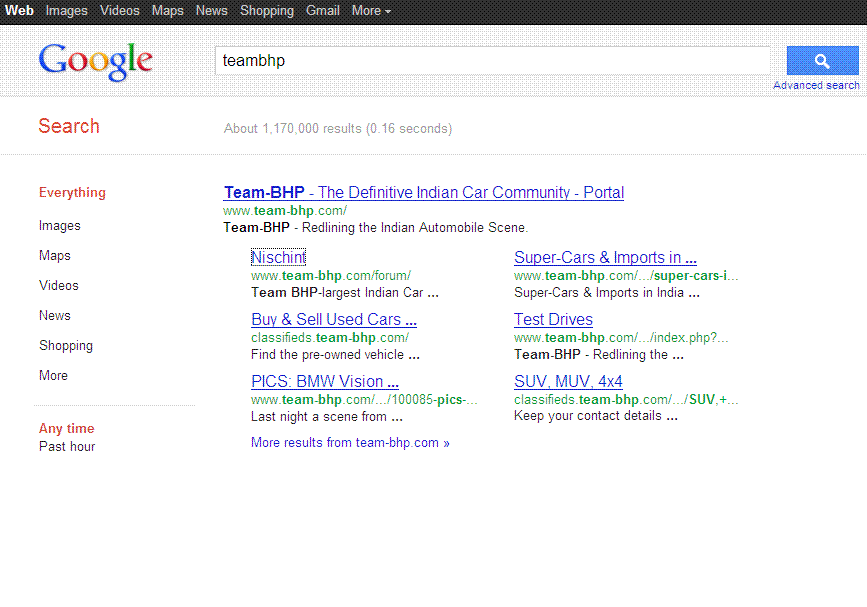The width and height of the screenshot is (867, 607).
Task: Open News in the top navigation bar
Action: point(211,11)
